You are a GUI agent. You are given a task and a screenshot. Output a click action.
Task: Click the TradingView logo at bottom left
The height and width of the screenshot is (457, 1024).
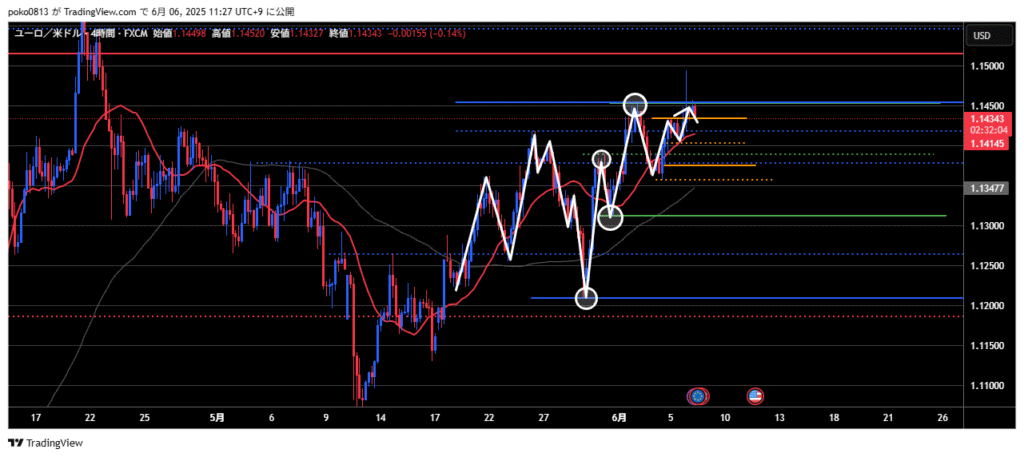click(46, 443)
